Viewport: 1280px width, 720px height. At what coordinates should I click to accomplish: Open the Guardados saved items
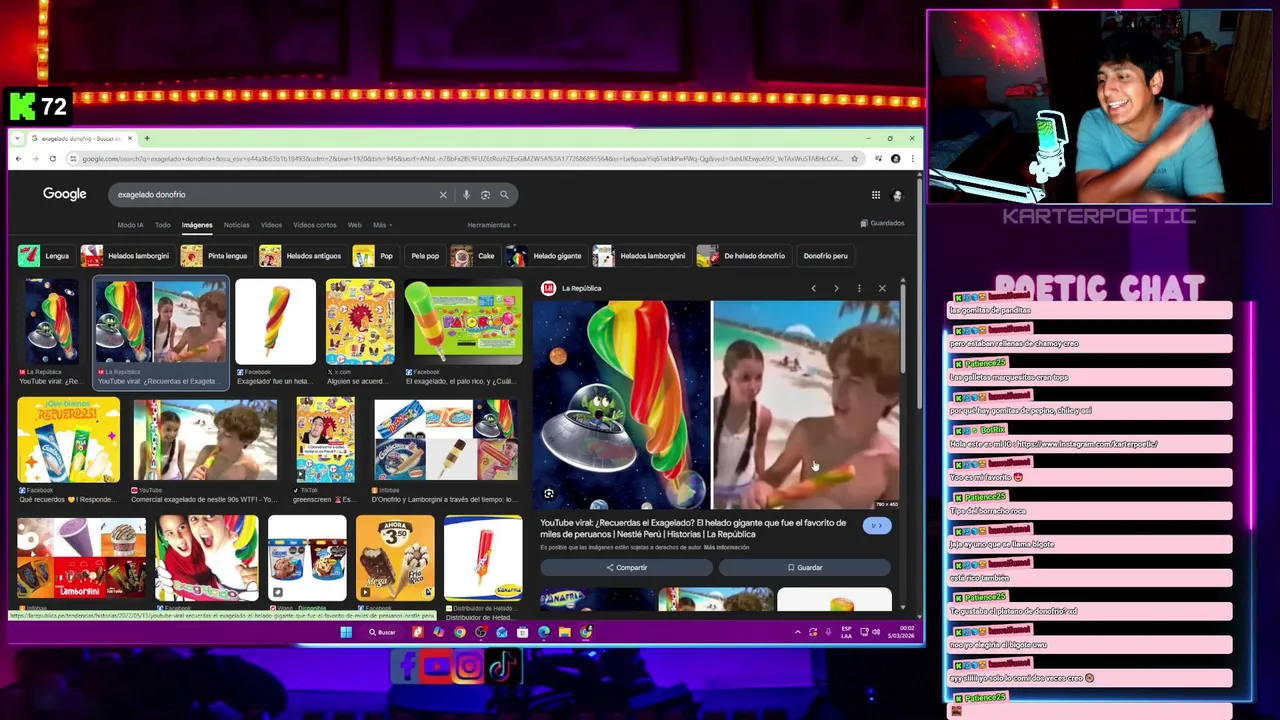[x=882, y=223]
